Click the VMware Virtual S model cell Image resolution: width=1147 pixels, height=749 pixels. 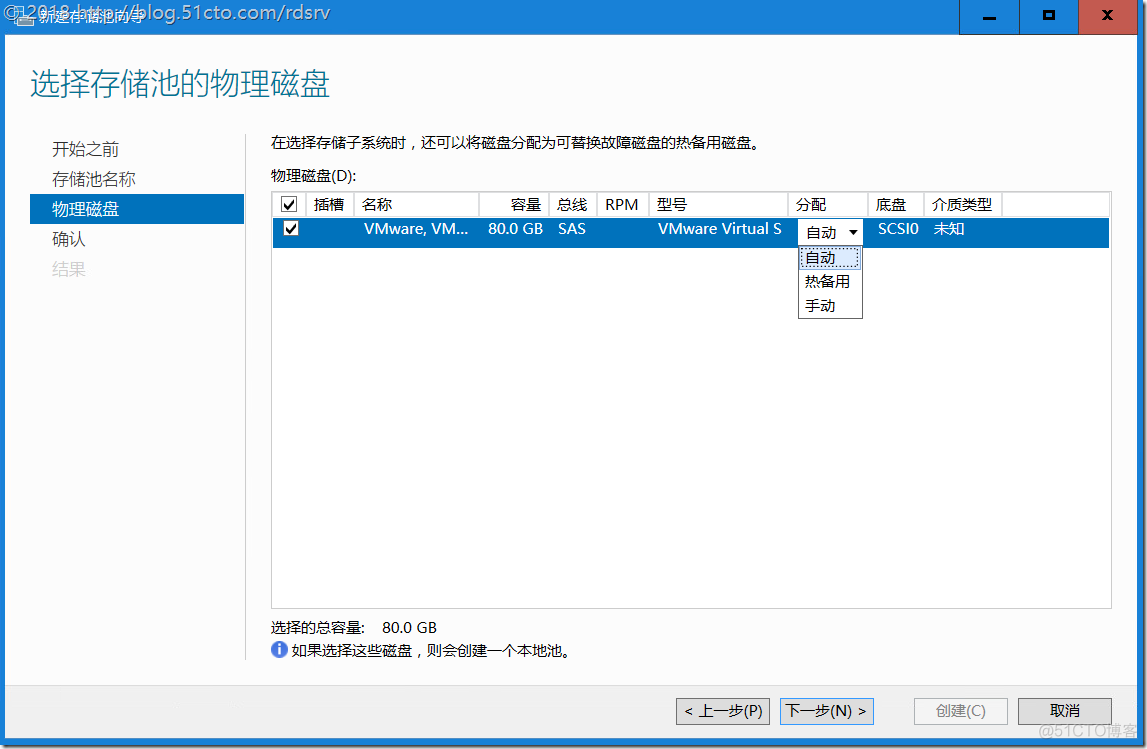[x=720, y=229]
